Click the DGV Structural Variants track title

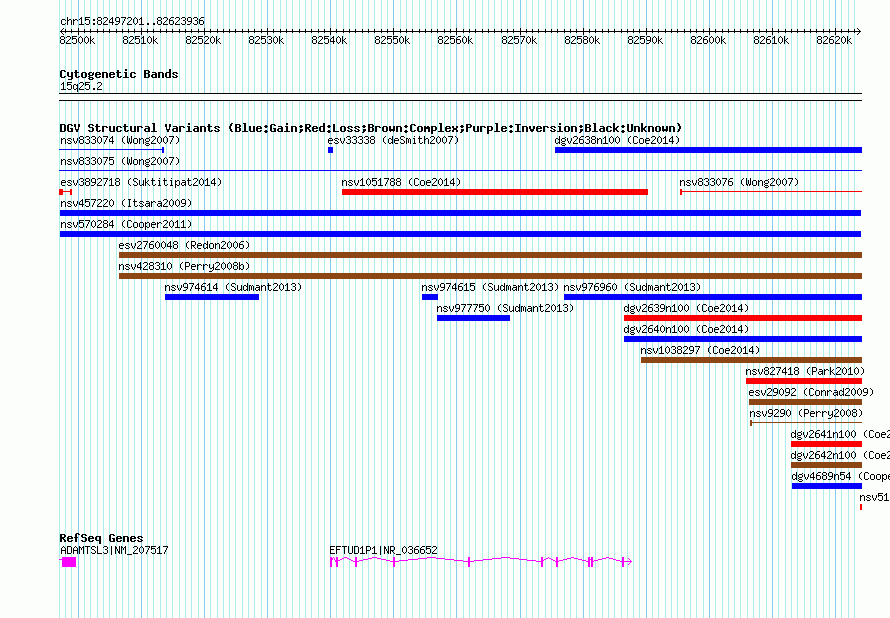(x=371, y=128)
